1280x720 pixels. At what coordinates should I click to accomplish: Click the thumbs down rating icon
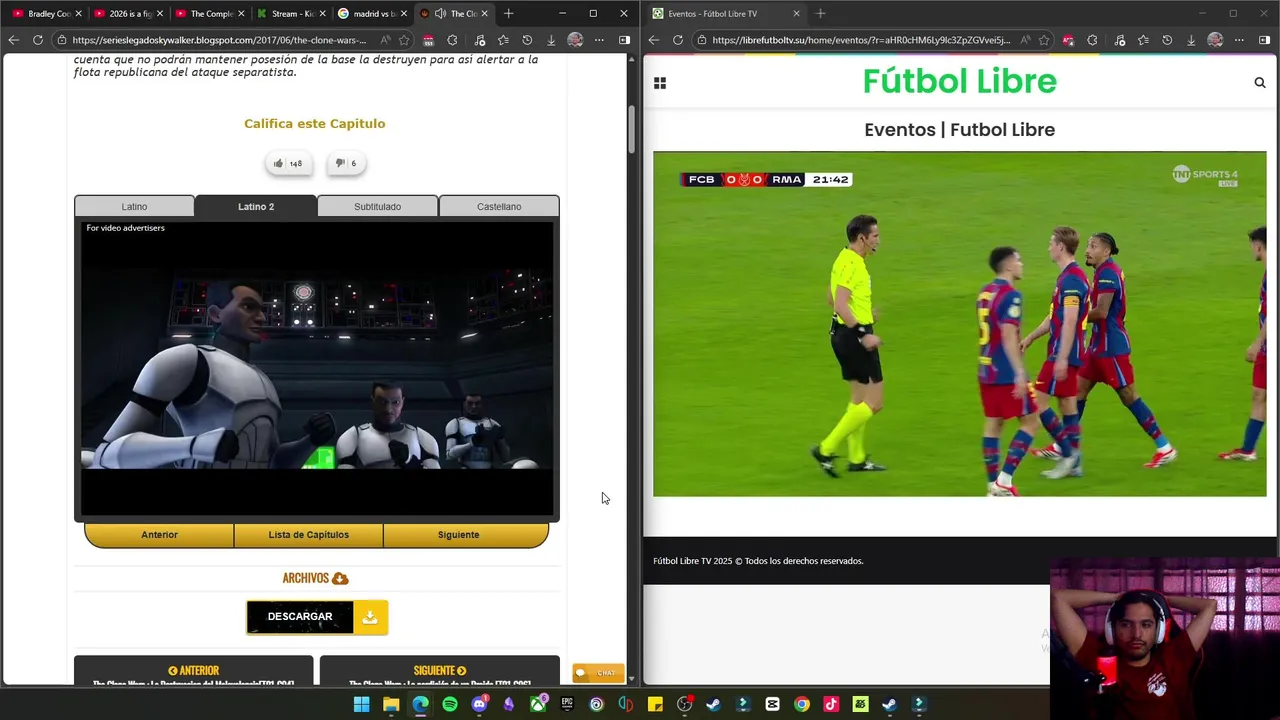(x=340, y=163)
